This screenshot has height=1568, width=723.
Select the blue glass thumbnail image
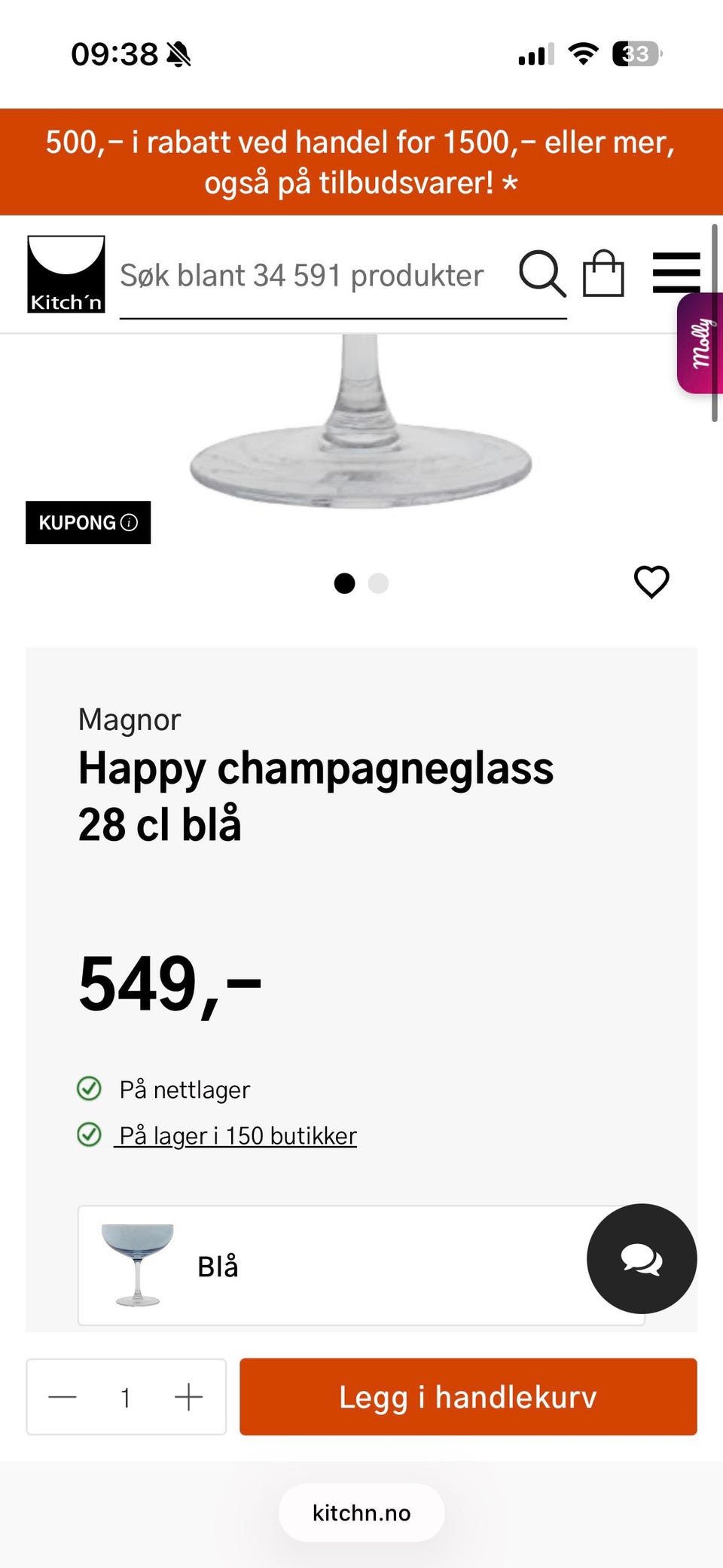point(138,1265)
